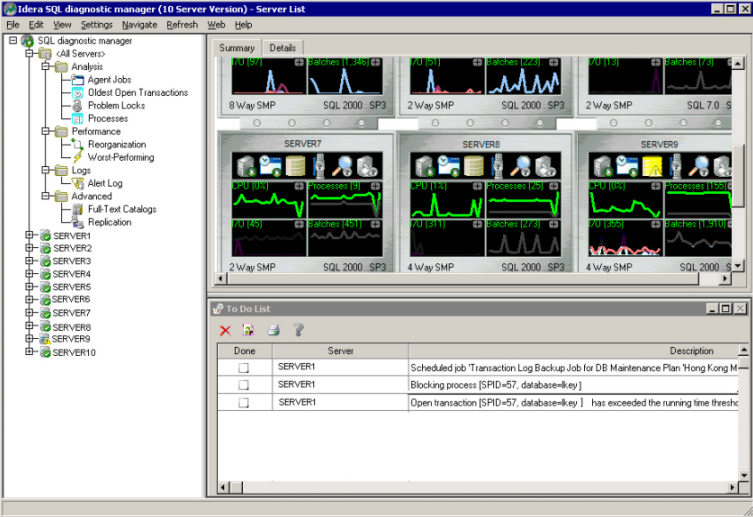The image size is (753, 517).
Task: Click the printer icon in To Do List toolbar
Action: pyautogui.click(x=273, y=329)
